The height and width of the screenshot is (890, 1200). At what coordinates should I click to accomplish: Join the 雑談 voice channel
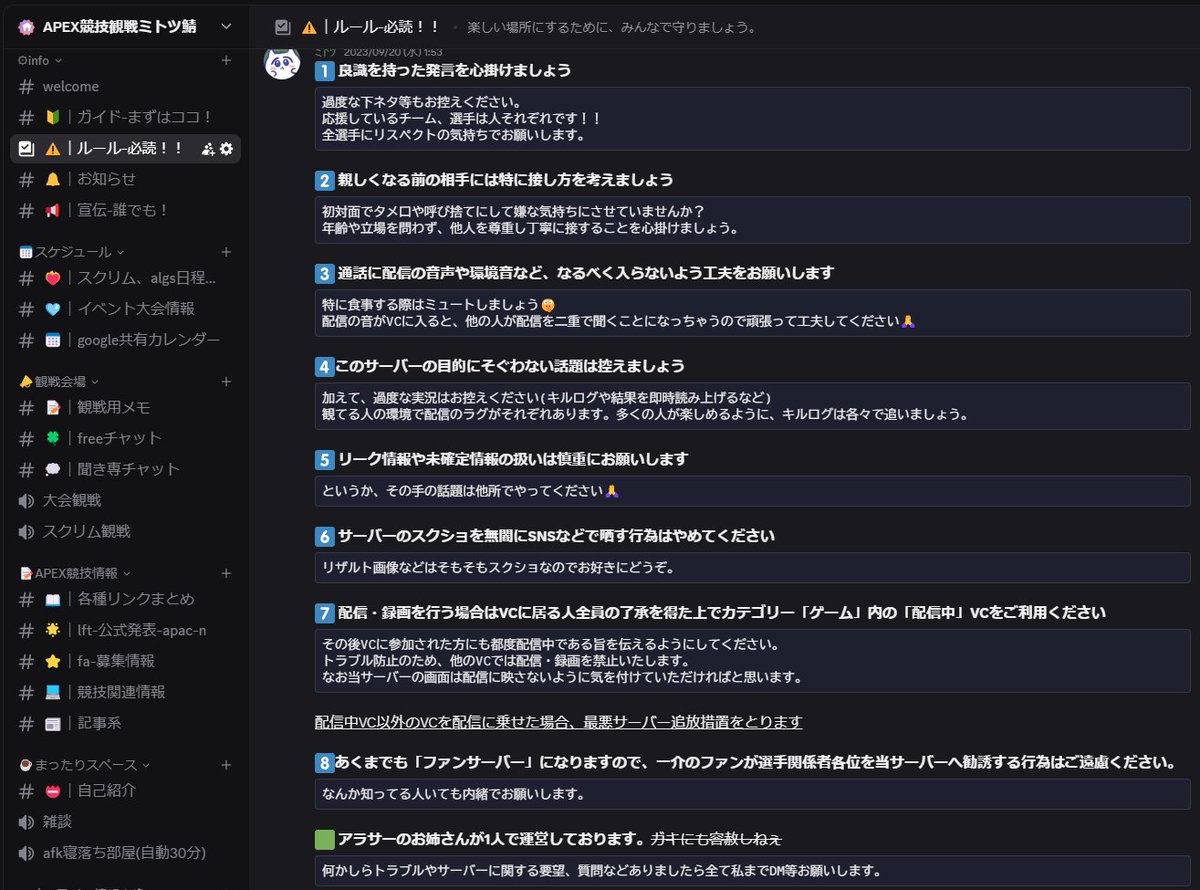coord(125,821)
